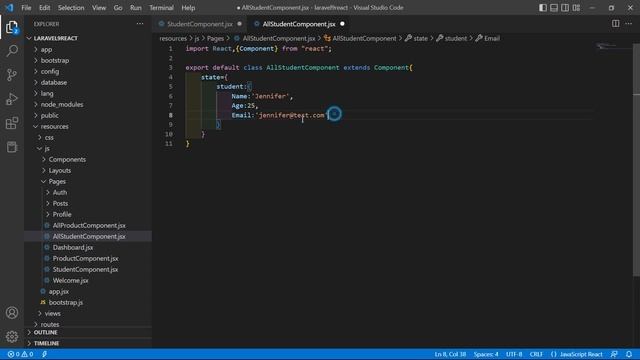The width and height of the screenshot is (640, 360).
Task: Expand the app folder
Action: (x=46, y=49)
